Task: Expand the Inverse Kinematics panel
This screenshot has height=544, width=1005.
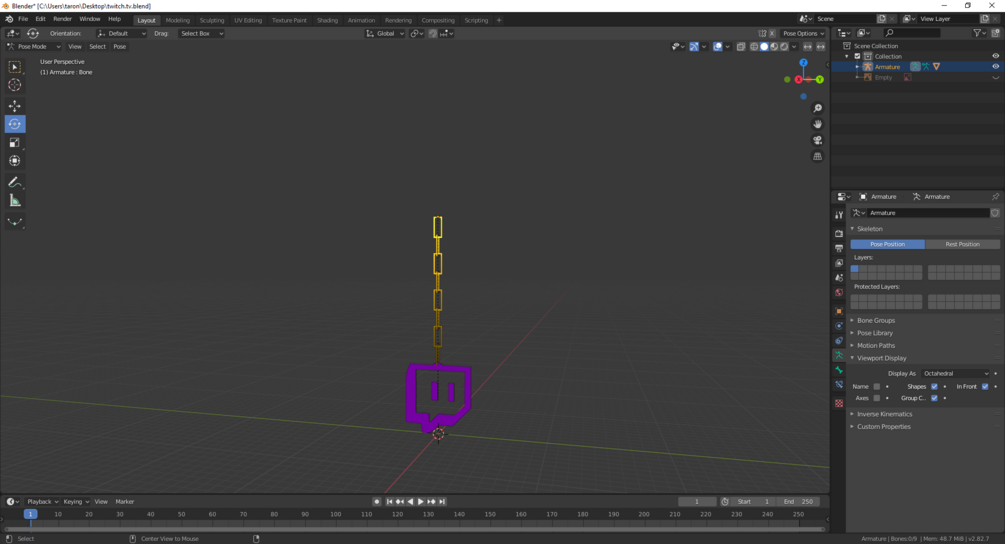Action: pos(884,414)
